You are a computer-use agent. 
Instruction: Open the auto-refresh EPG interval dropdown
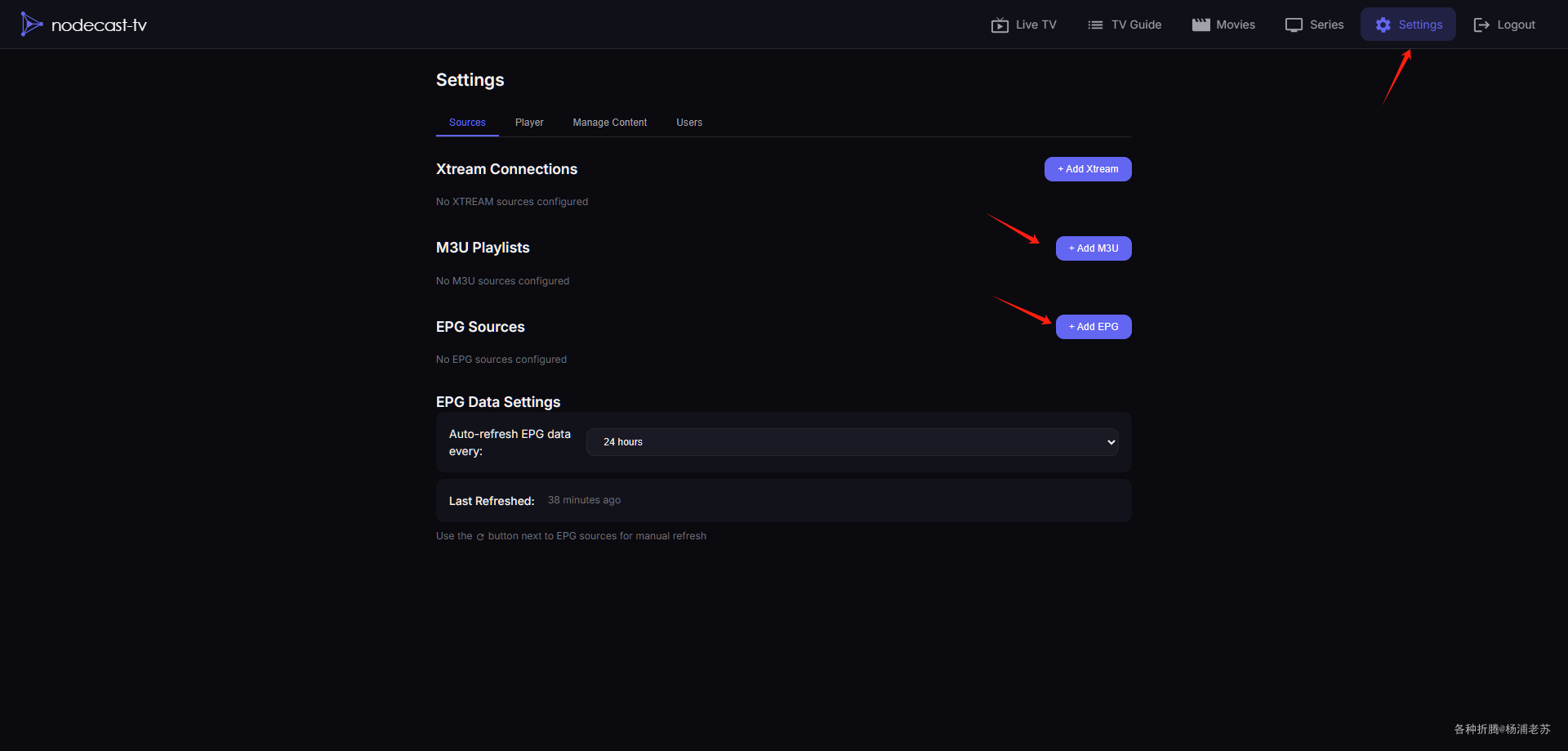pyautogui.click(x=852, y=442)
